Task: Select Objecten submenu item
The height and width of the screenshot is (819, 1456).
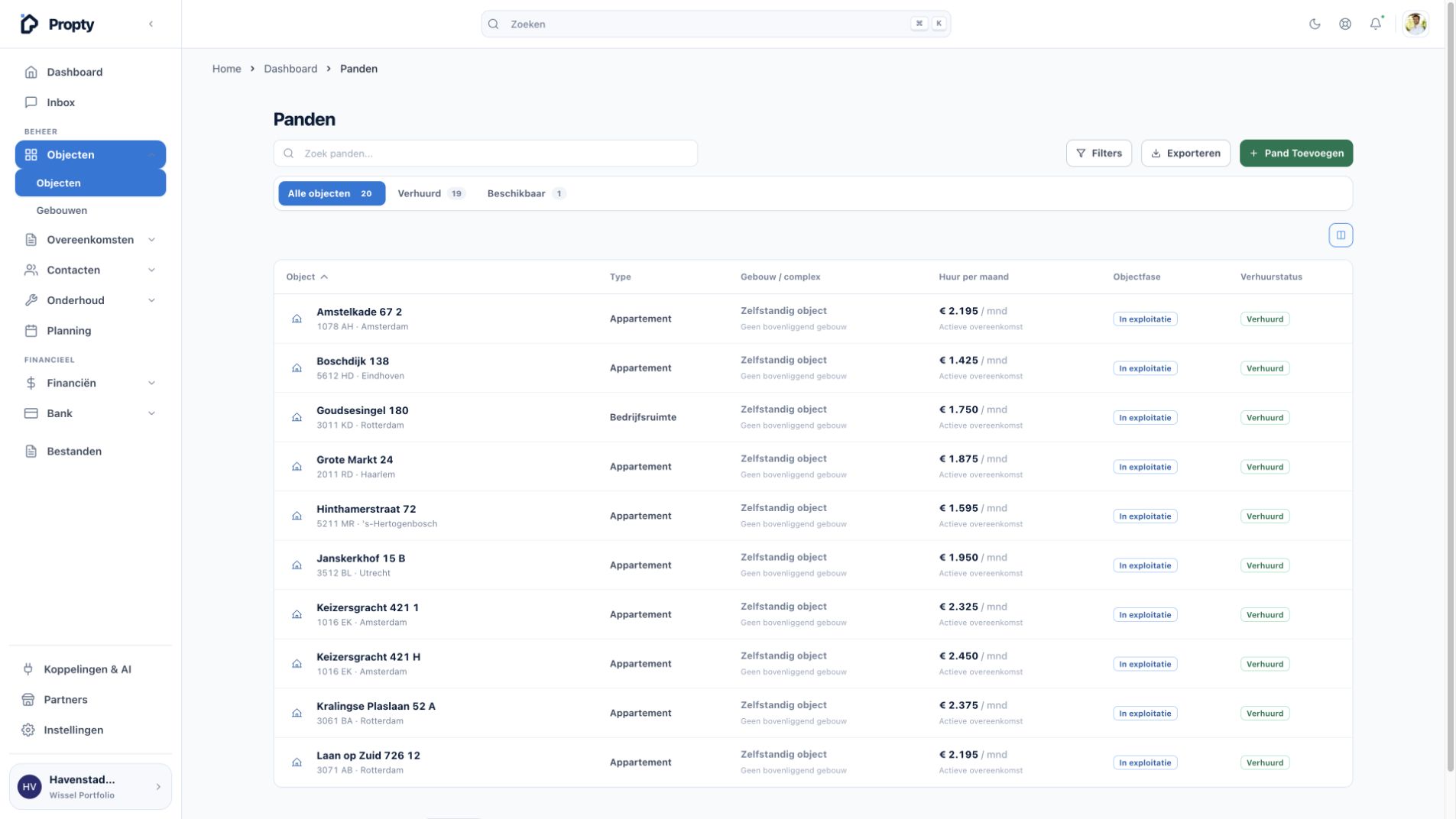Action: pos(90,183)
